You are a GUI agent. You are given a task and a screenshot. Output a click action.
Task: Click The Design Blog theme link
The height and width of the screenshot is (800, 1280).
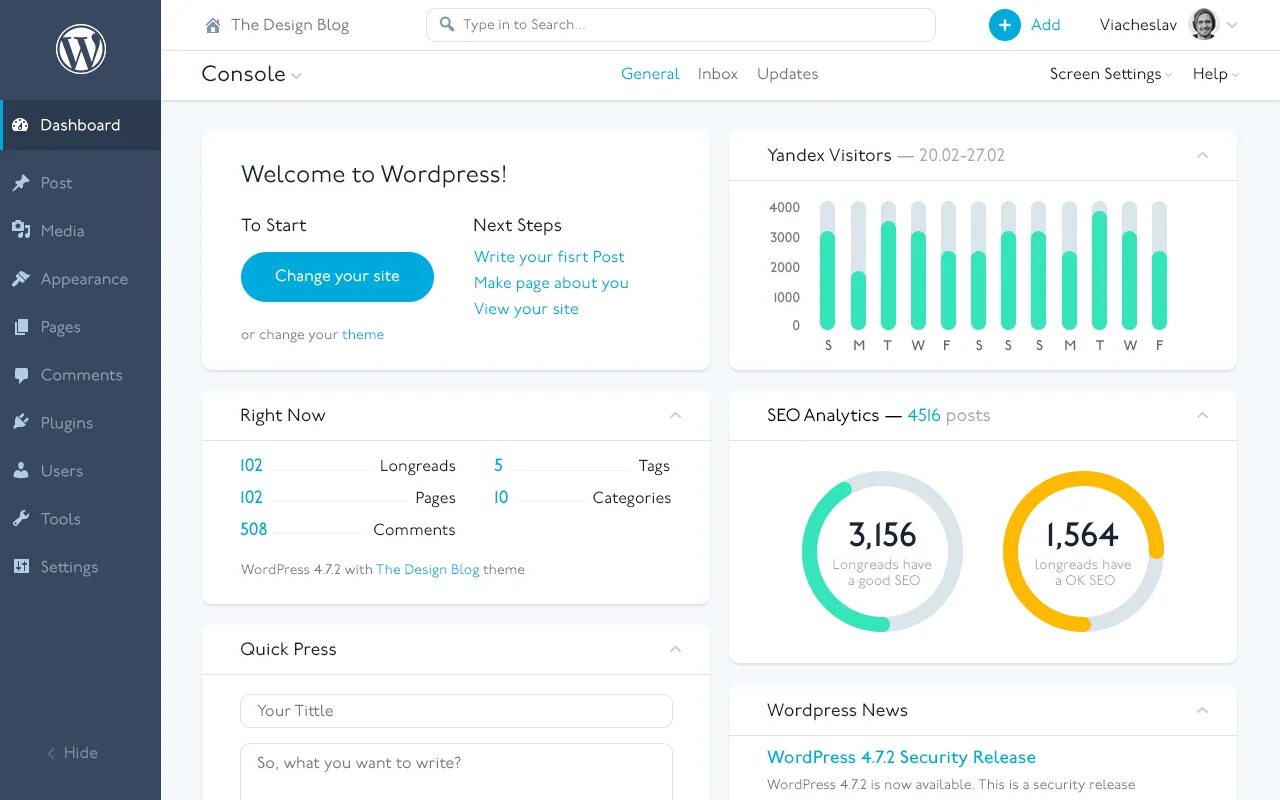pyautogui.click(x=428, y=569)
